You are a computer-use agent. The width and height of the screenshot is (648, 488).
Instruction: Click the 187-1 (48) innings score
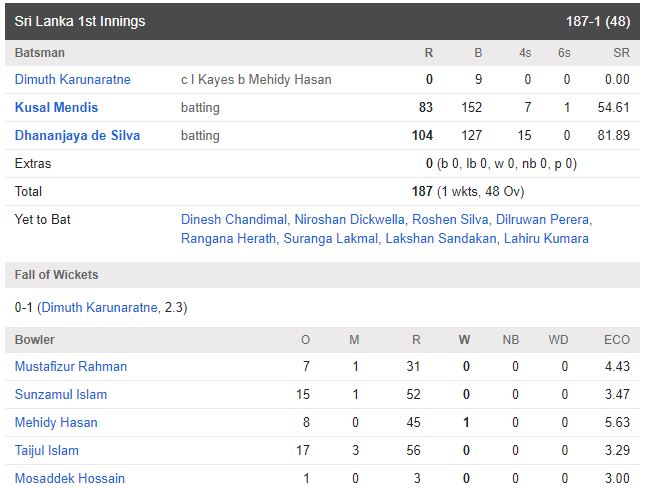598,21
